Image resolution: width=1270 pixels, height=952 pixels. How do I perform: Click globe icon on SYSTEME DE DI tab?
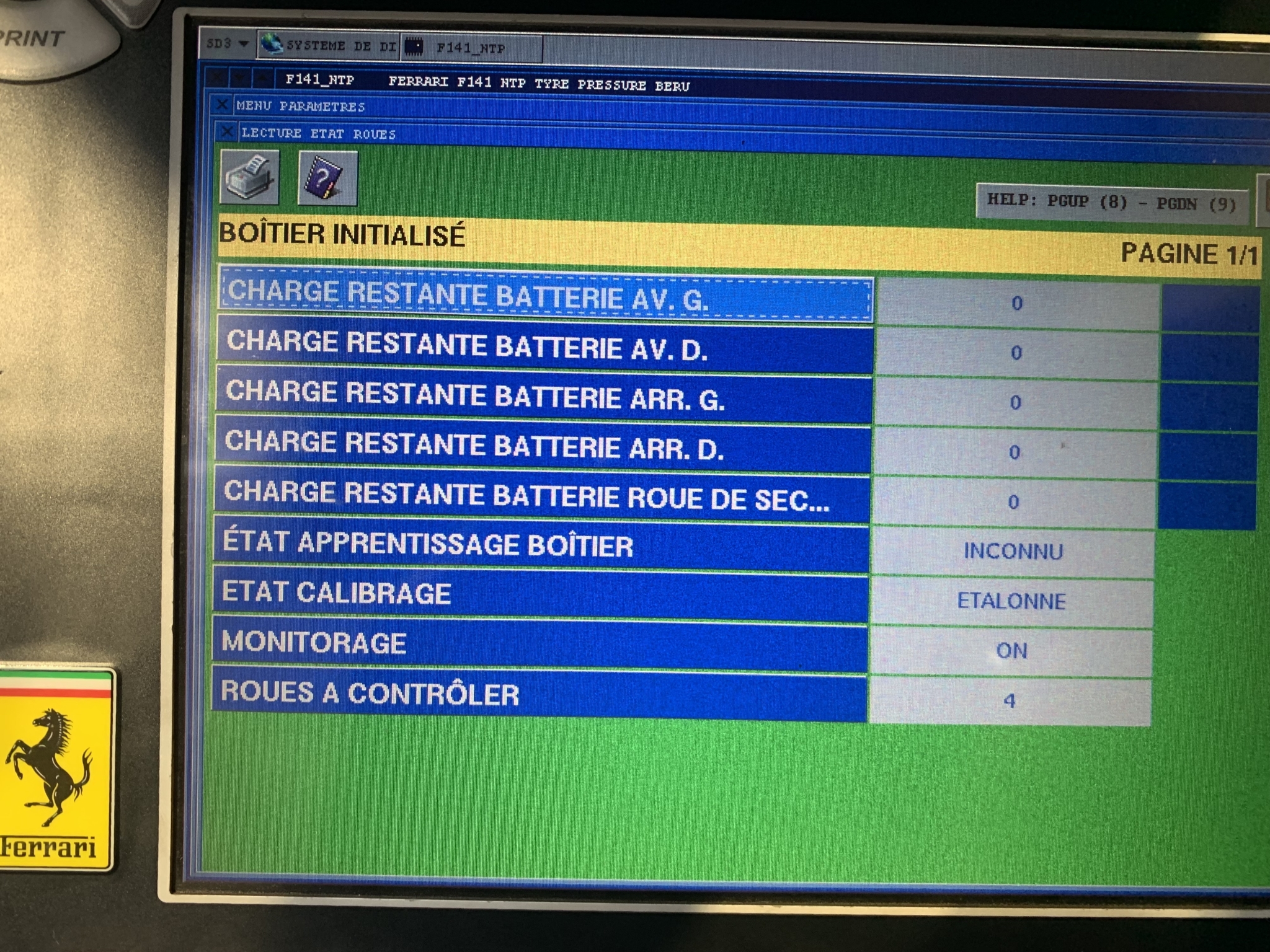tap(271, 43)
